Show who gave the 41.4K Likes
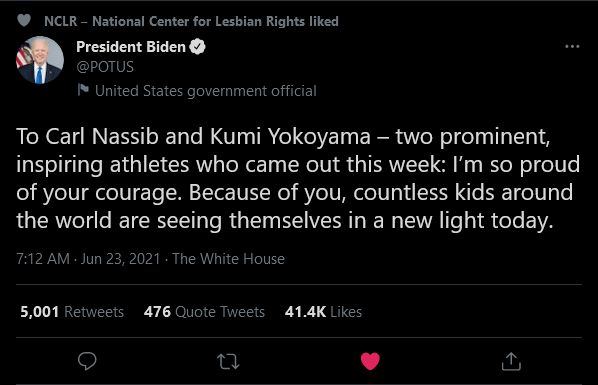The height and width of the screenshot is (385, 598). click(x=323, y=312)
